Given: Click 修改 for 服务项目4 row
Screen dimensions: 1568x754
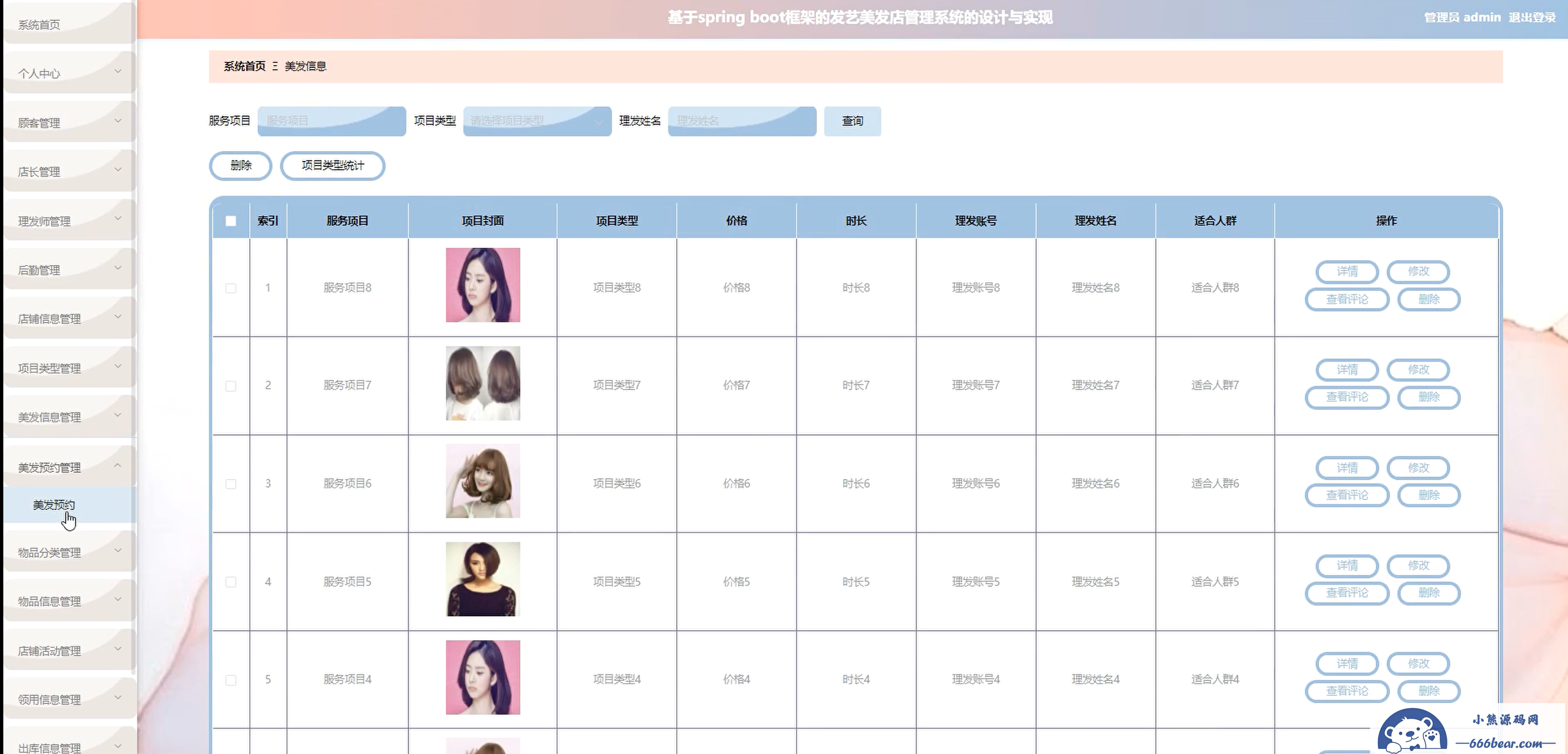Looking at the screenshot, I should 1418,664.
